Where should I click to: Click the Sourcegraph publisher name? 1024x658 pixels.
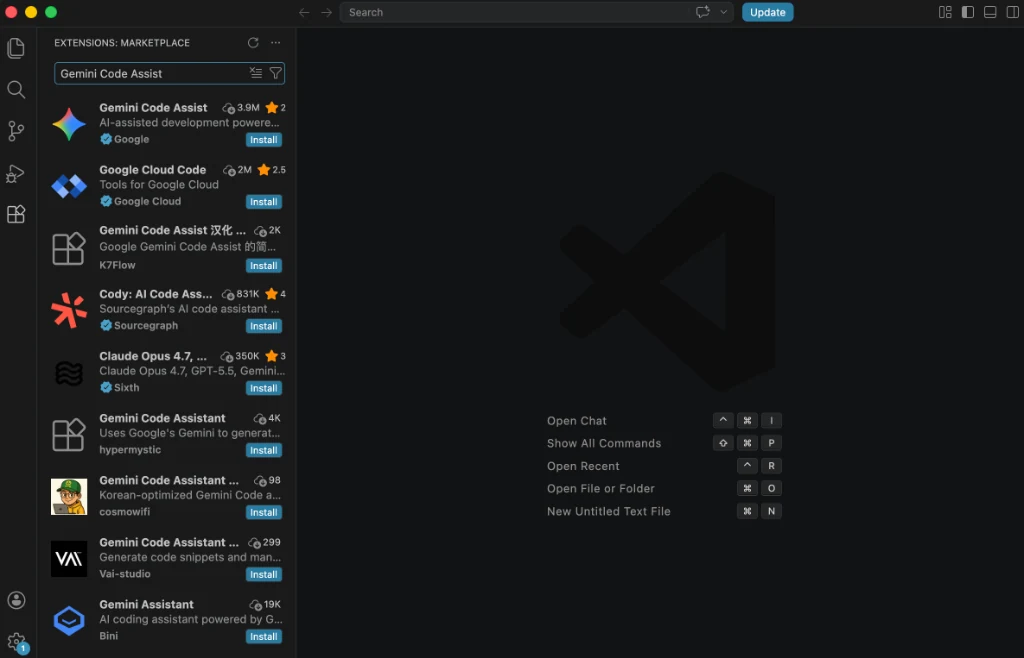pyautogui.click(x=146, y=325)
